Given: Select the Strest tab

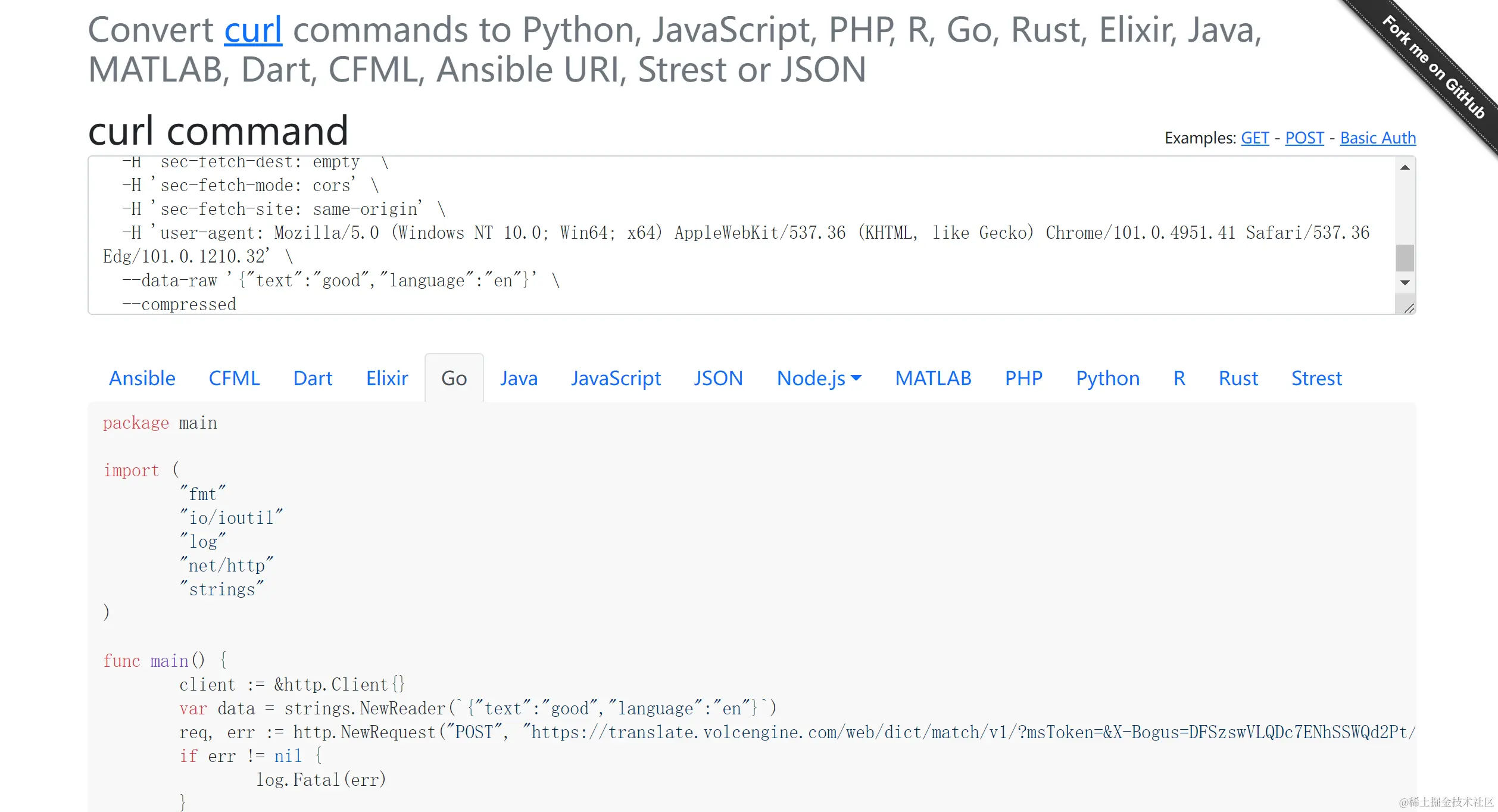Looking at the screenshot, I should [1316, 379].
